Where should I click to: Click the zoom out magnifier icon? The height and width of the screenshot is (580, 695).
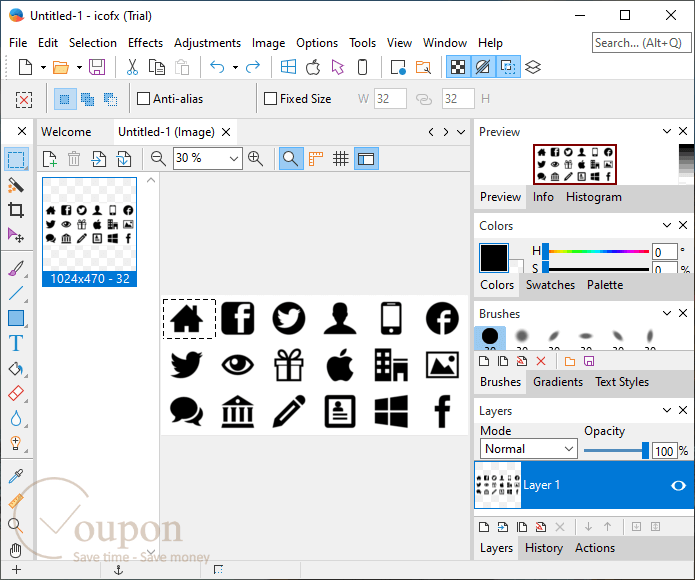point(158,159)
